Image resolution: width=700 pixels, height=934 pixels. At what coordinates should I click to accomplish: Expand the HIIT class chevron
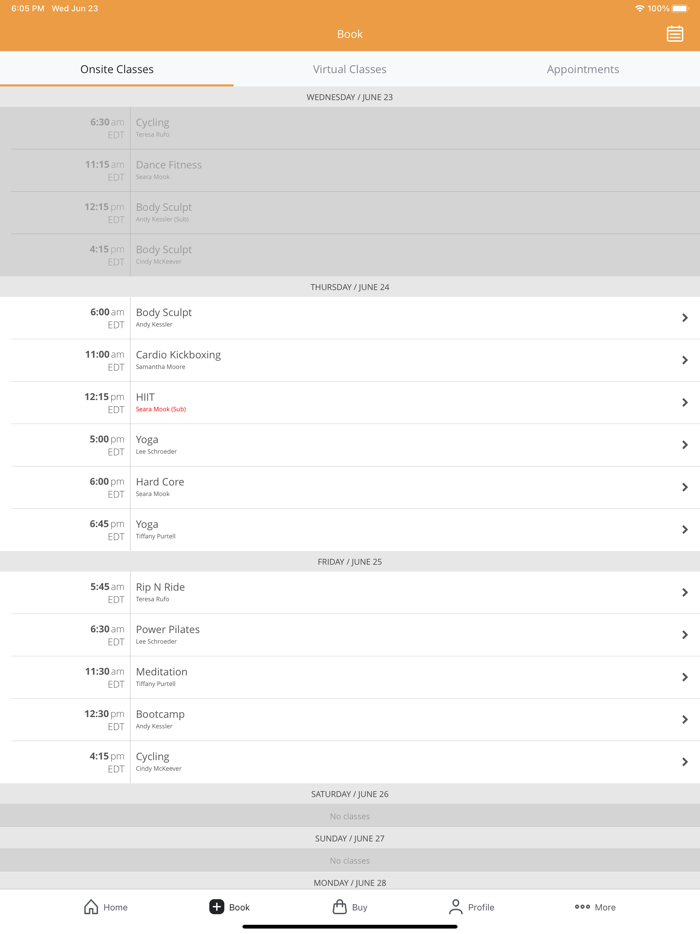[685, 403]
